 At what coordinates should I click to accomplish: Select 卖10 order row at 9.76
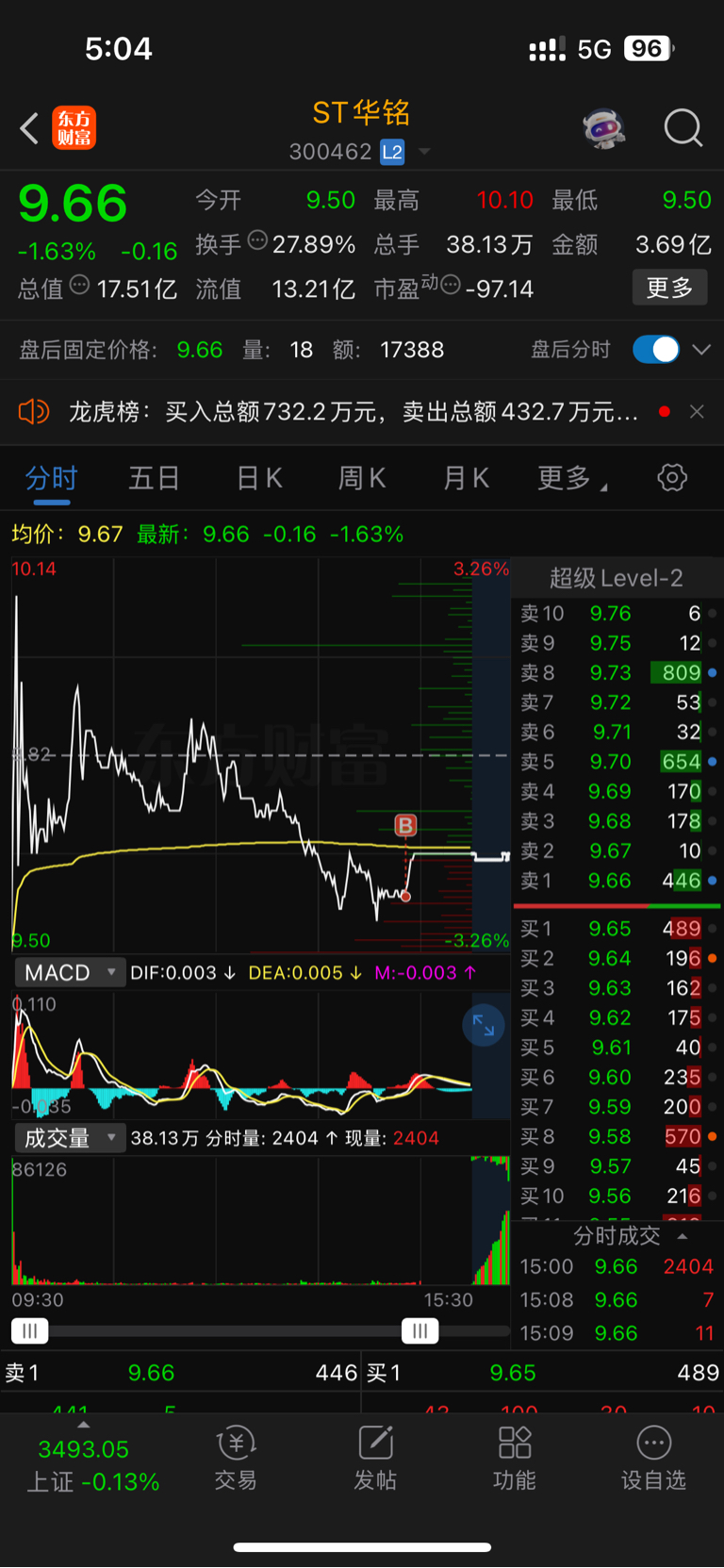coord(618,614)
